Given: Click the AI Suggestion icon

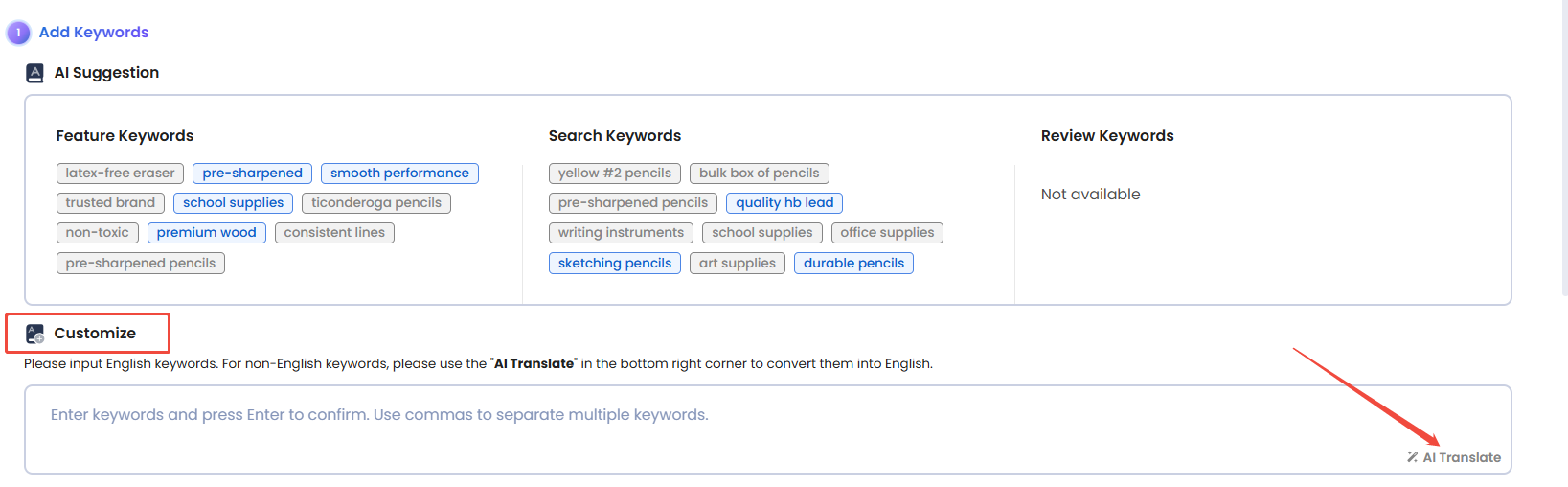Looking at the screenshot, I should (34, 73).
